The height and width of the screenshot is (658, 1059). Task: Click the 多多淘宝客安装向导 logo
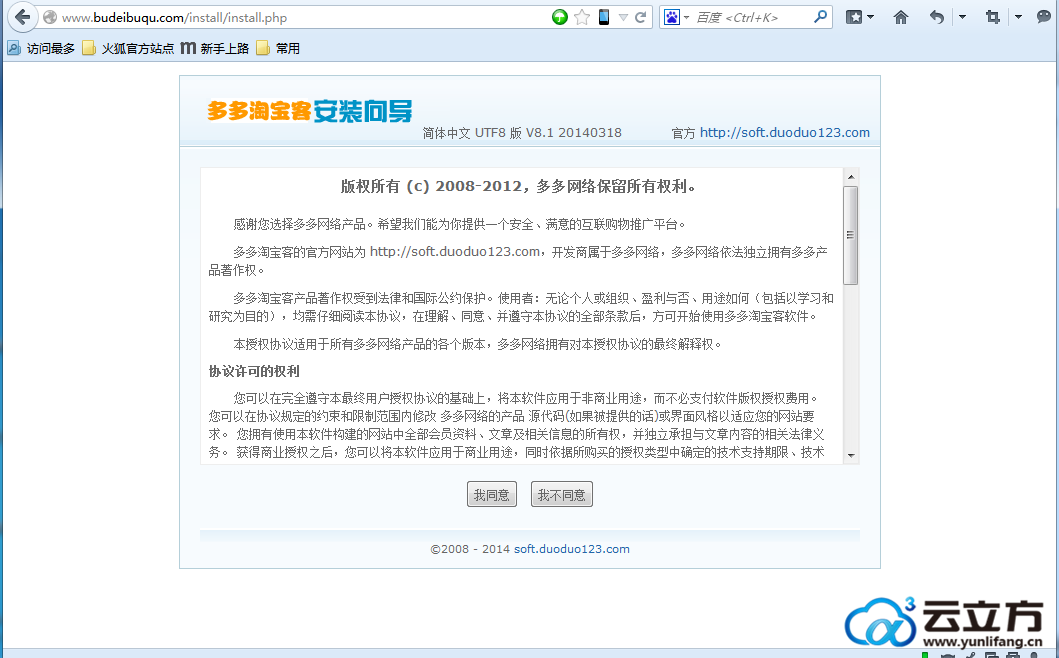tap(309, 111)
